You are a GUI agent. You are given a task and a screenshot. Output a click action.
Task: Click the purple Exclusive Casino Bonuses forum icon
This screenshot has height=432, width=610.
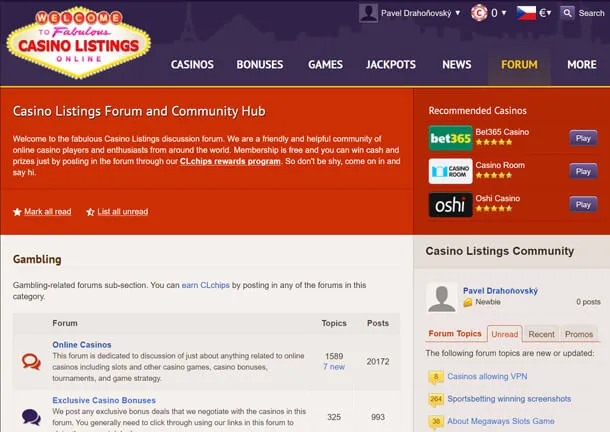(x=31, y=417)
